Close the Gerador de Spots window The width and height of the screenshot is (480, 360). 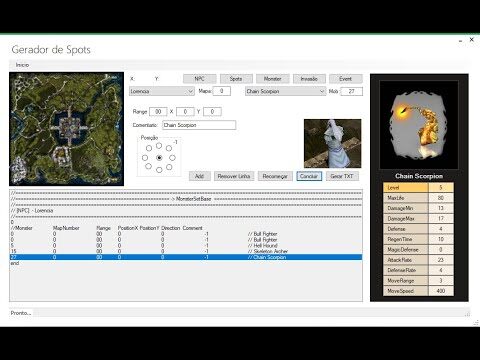pos(472,40)
